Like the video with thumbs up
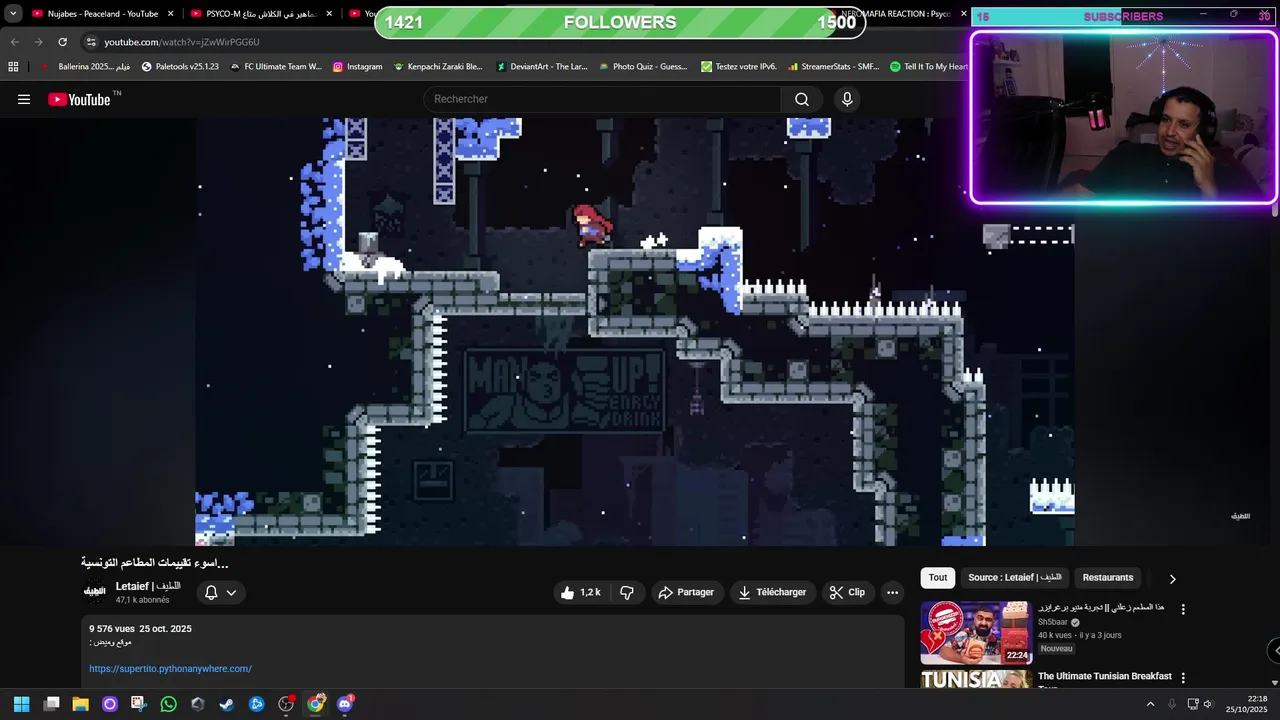The height and width of the screenshot is (720, 1280). pos(580,592)
